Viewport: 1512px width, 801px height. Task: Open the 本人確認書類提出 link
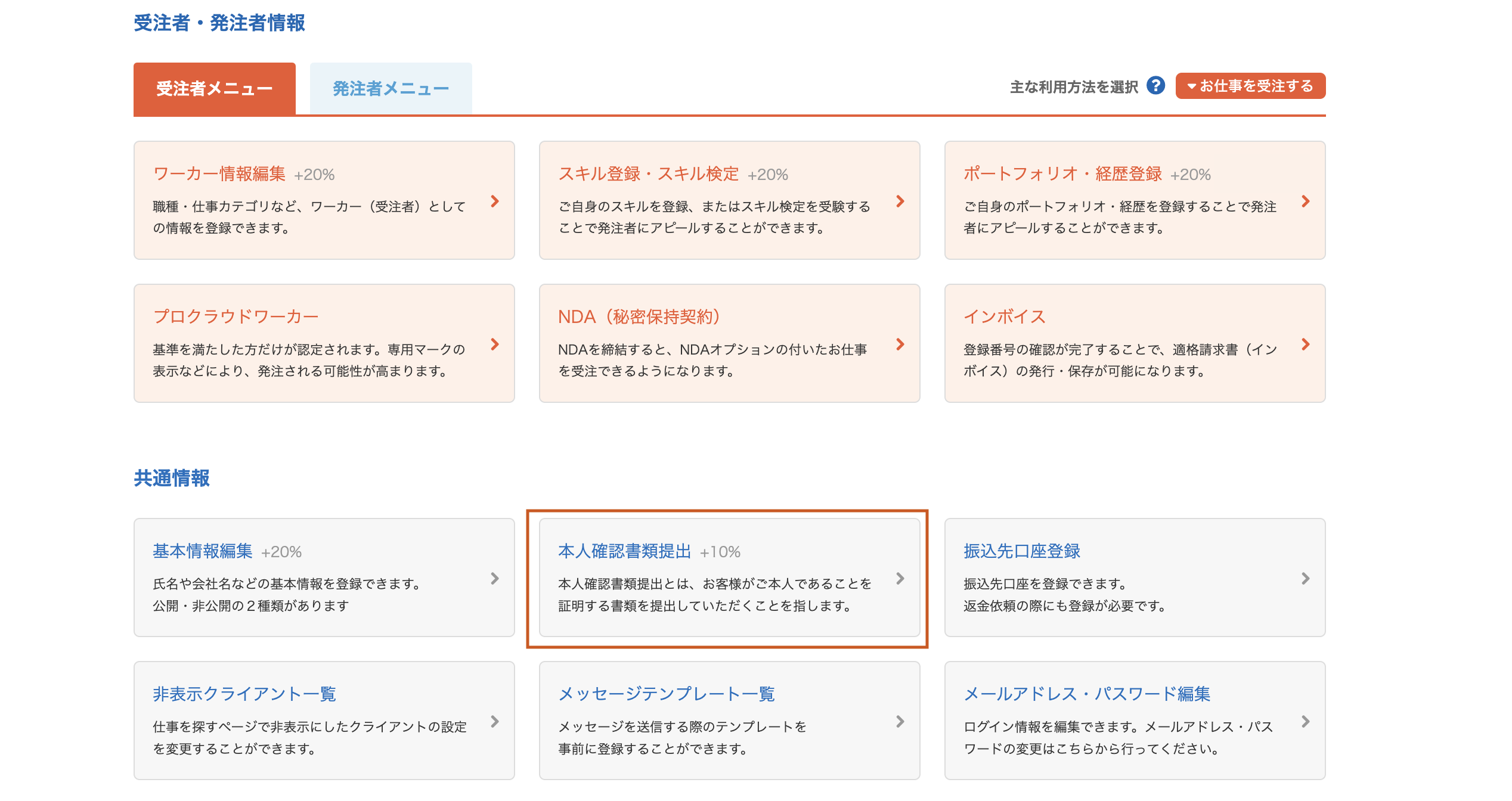[x=624, y=551]
